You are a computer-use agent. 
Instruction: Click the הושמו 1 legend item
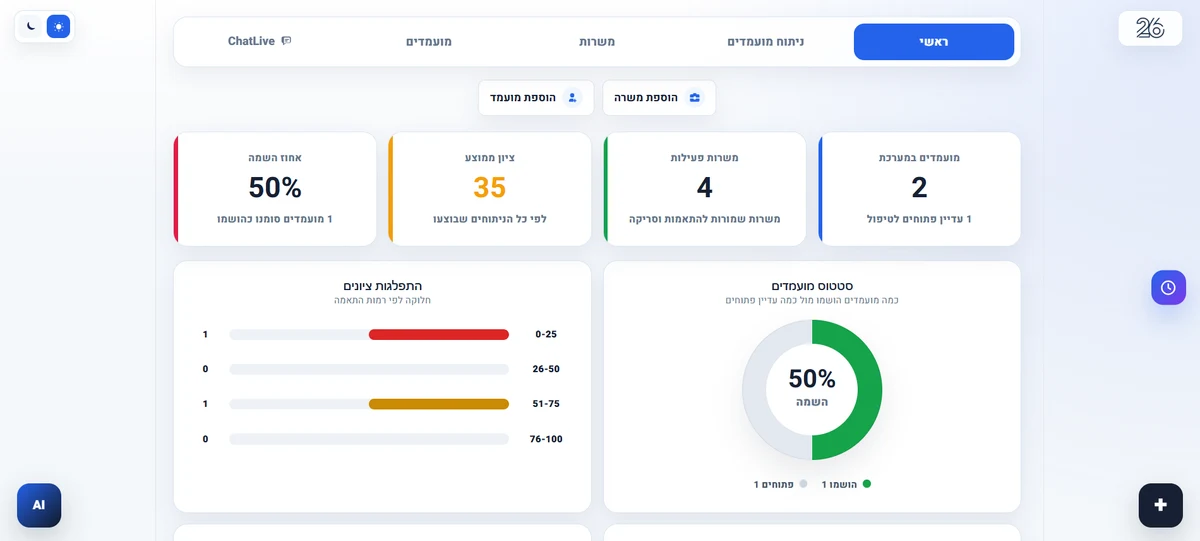tap(846, 484)
